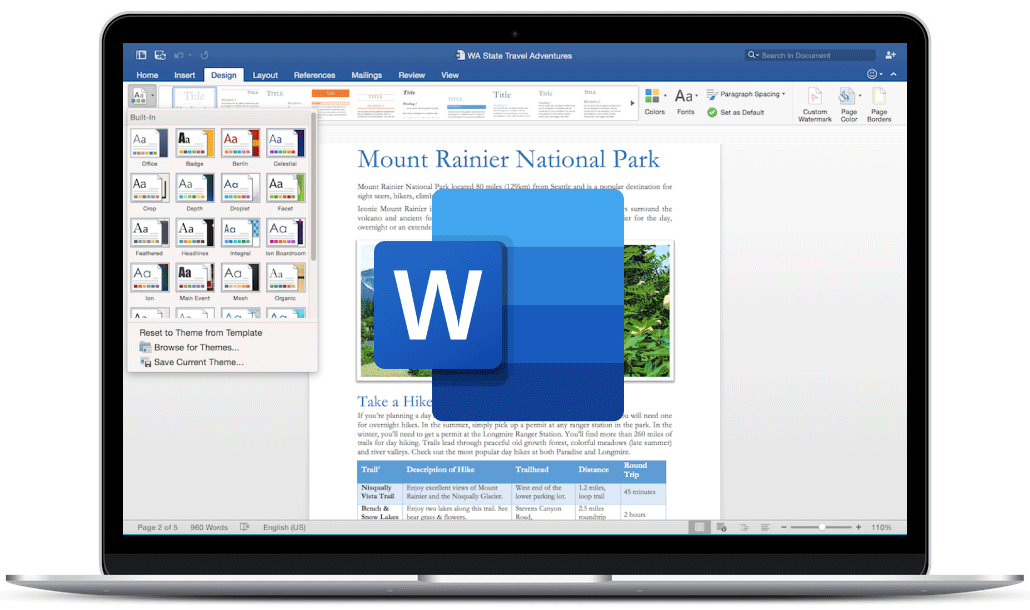The width and height of the screenshot is (1030, 610).
Task: Select Reset to Theme from Template
Action: point(200,333)
